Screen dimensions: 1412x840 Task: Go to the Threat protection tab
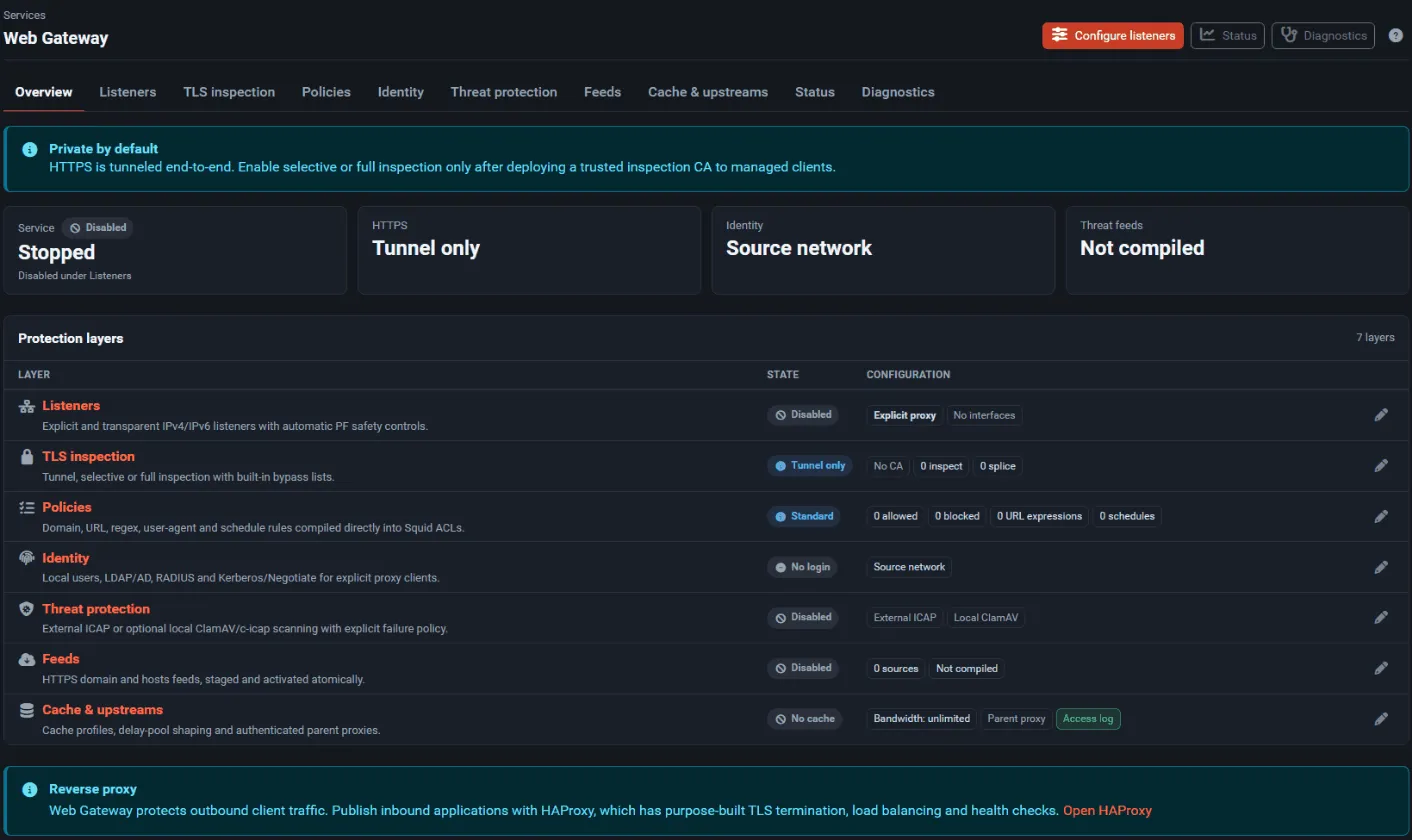click(504, 92)
